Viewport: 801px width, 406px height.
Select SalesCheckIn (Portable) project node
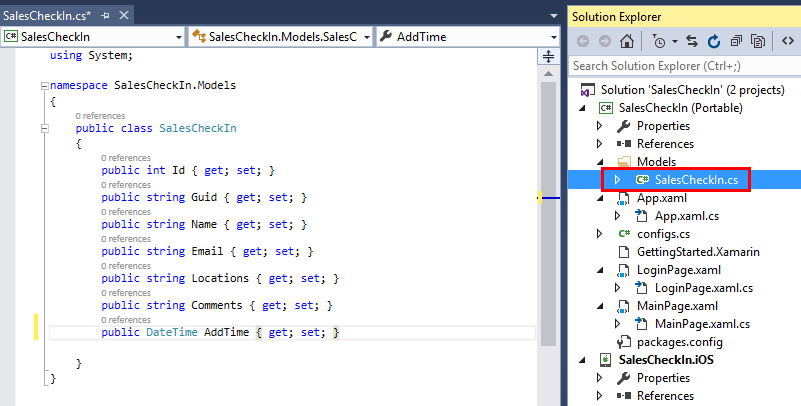click(x=680, y=108)
